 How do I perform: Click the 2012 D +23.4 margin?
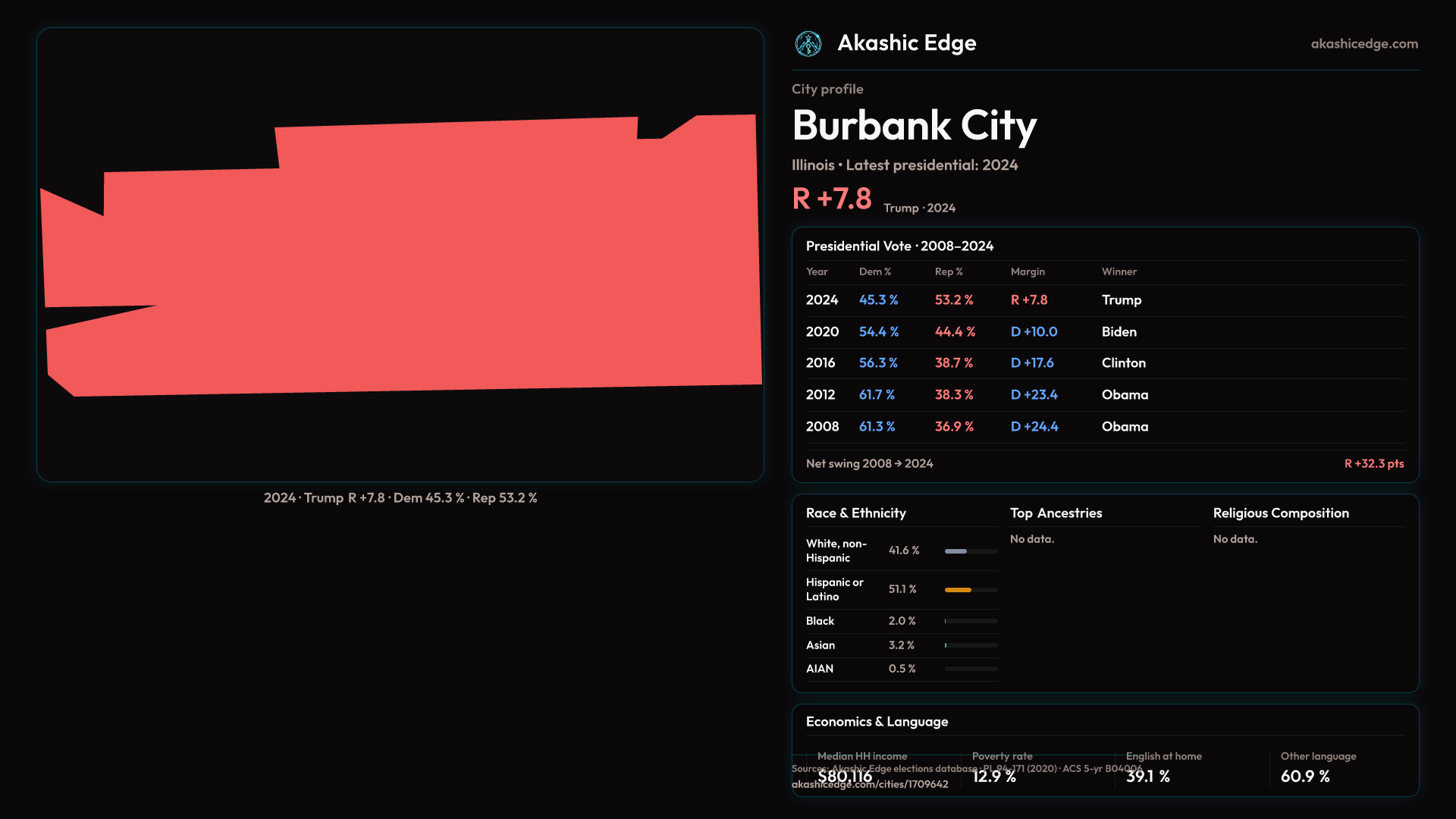coord(1034,395)
